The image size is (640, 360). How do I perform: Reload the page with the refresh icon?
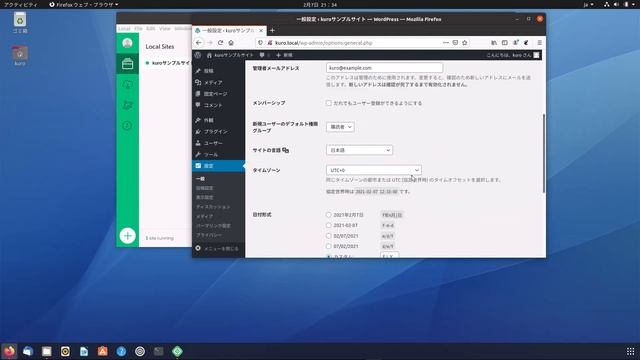pyautogui.click(x=220, y=42)
